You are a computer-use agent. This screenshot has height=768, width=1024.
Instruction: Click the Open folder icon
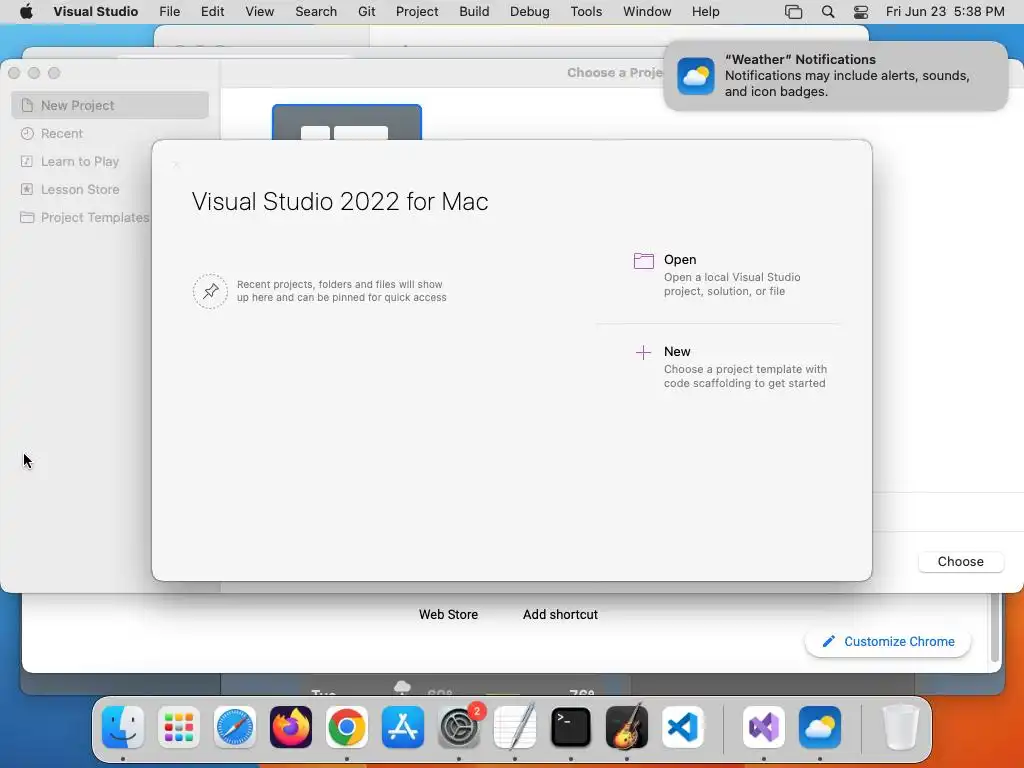pyautogui.click(x=644, y=261)
